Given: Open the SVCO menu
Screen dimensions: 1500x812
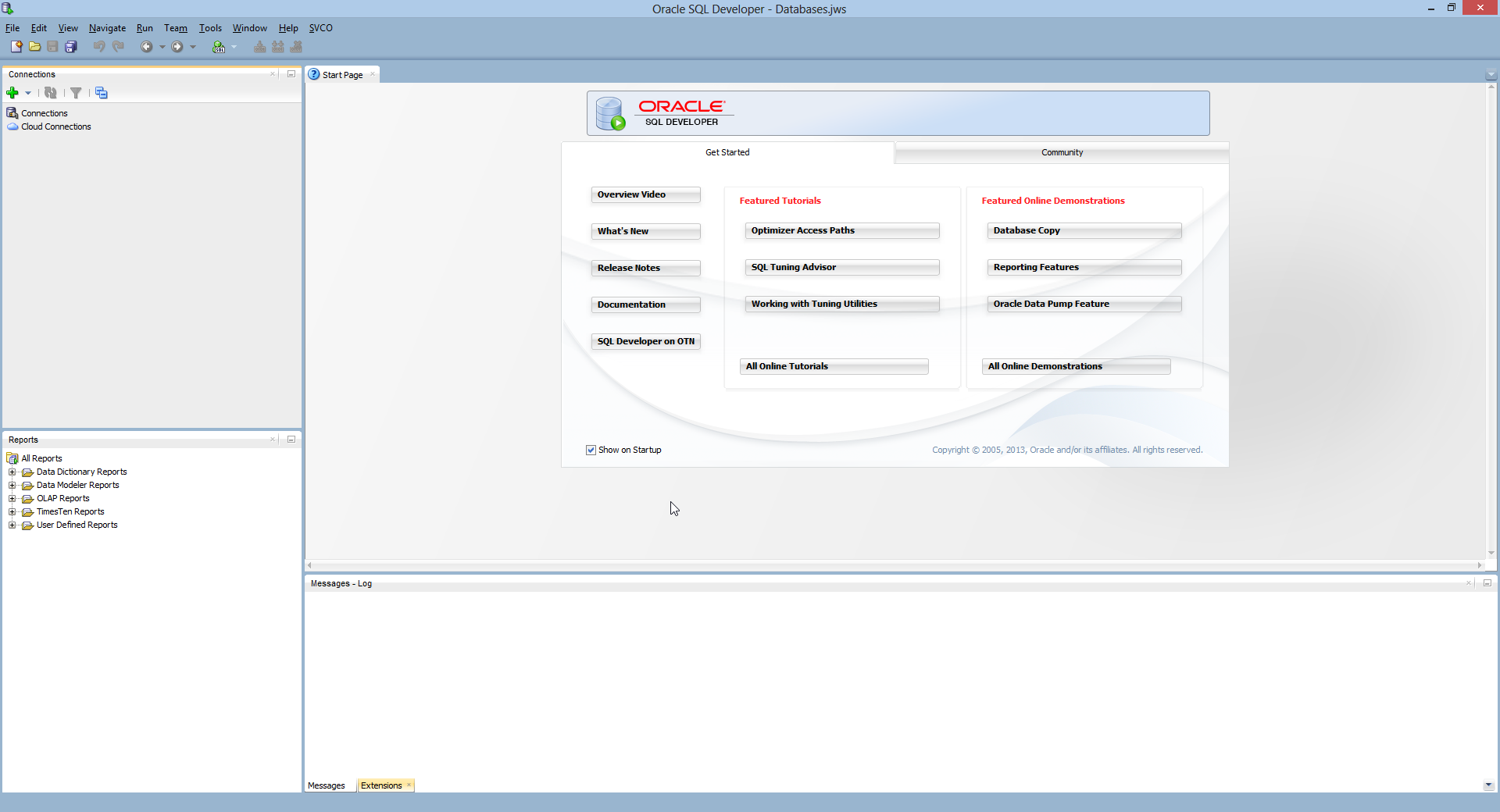Looking at the screenshot, I should tap(320, 28).
